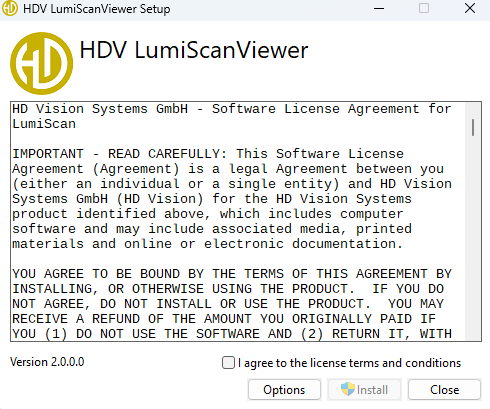Minimize the setup window
The width and height of the screenshot is (490, 409).
coord(379,8)
